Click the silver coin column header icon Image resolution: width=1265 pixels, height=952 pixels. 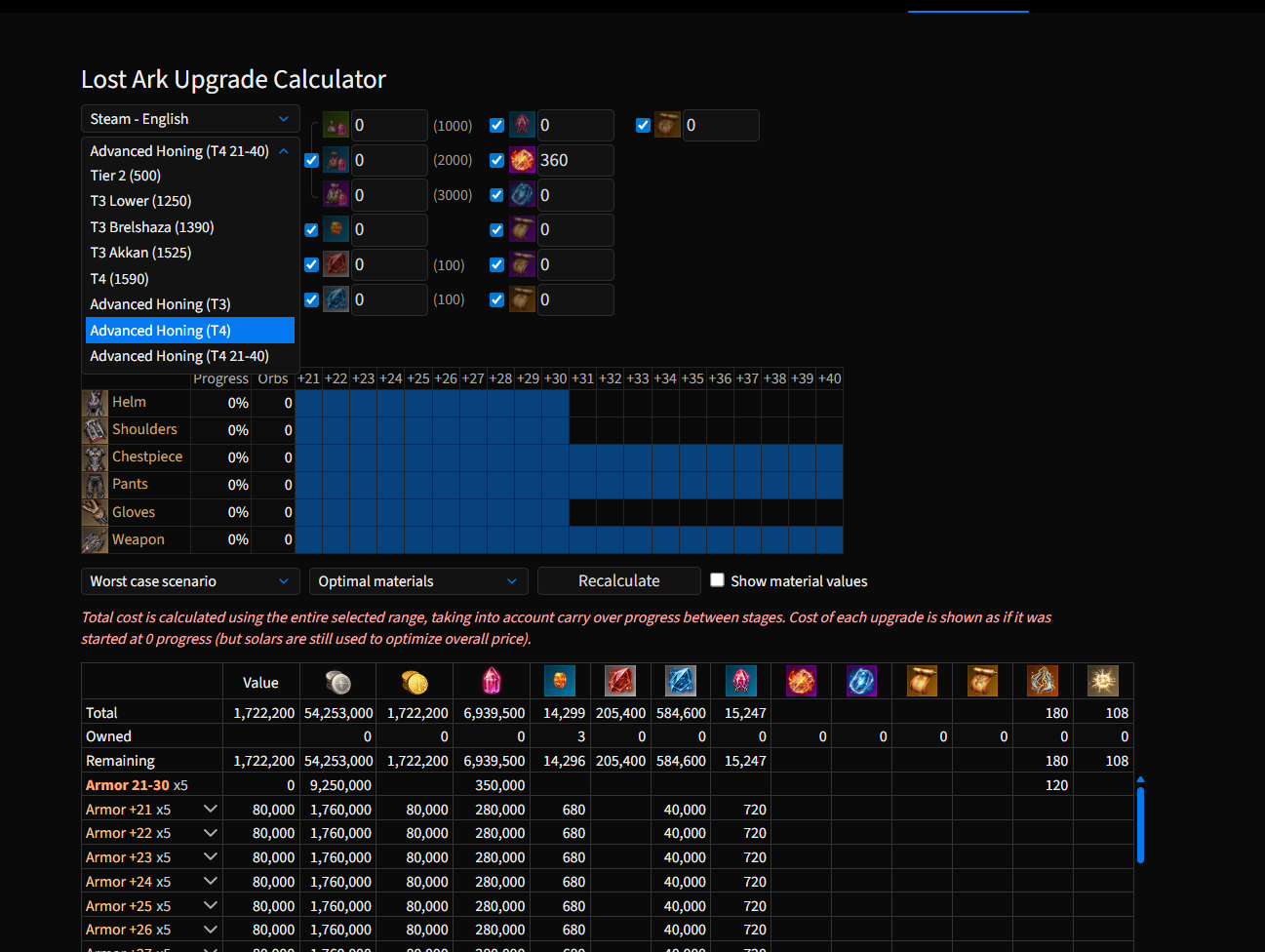click(338, 682)
